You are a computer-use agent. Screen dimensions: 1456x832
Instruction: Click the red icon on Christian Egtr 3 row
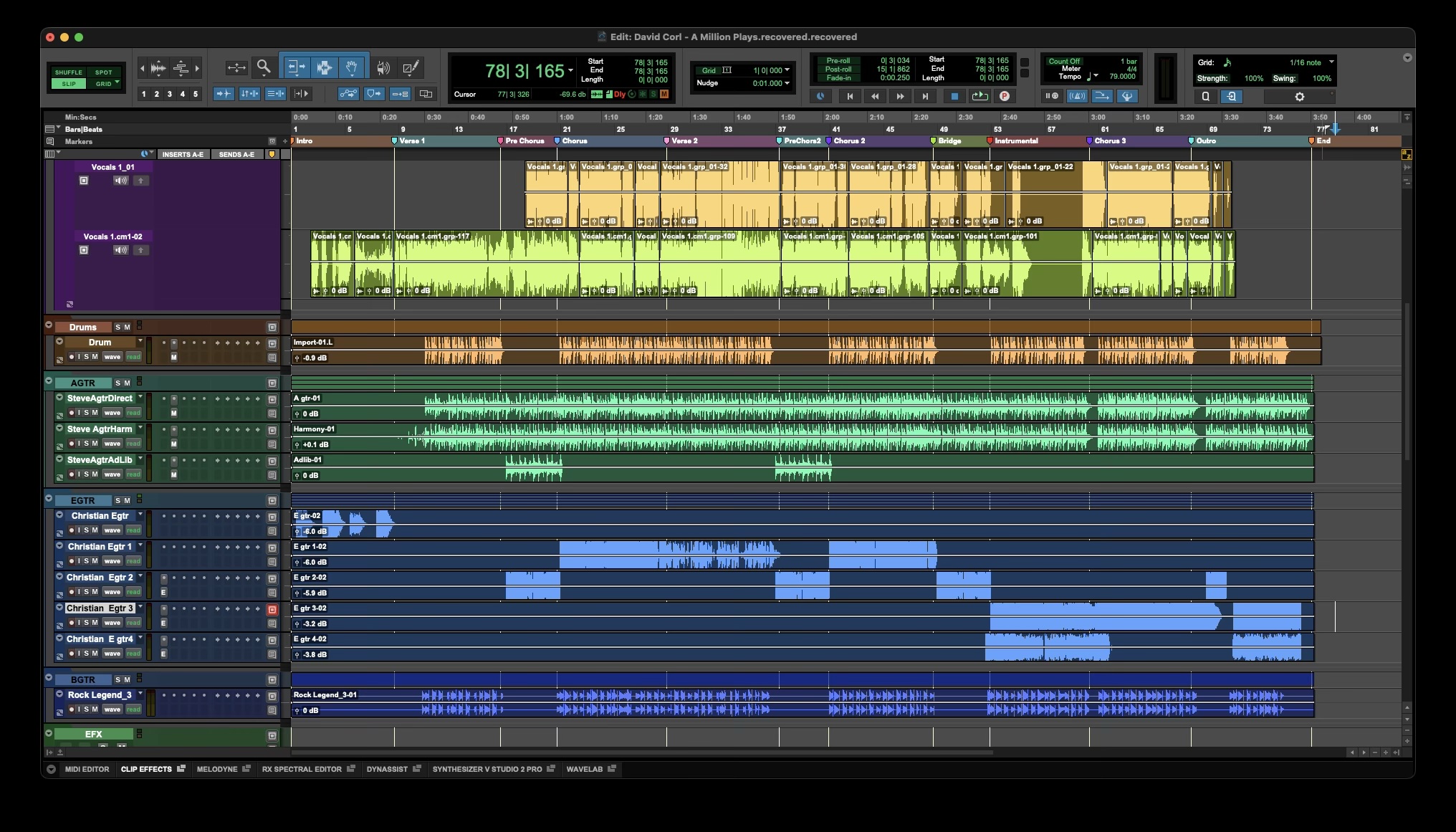[272, 610]
